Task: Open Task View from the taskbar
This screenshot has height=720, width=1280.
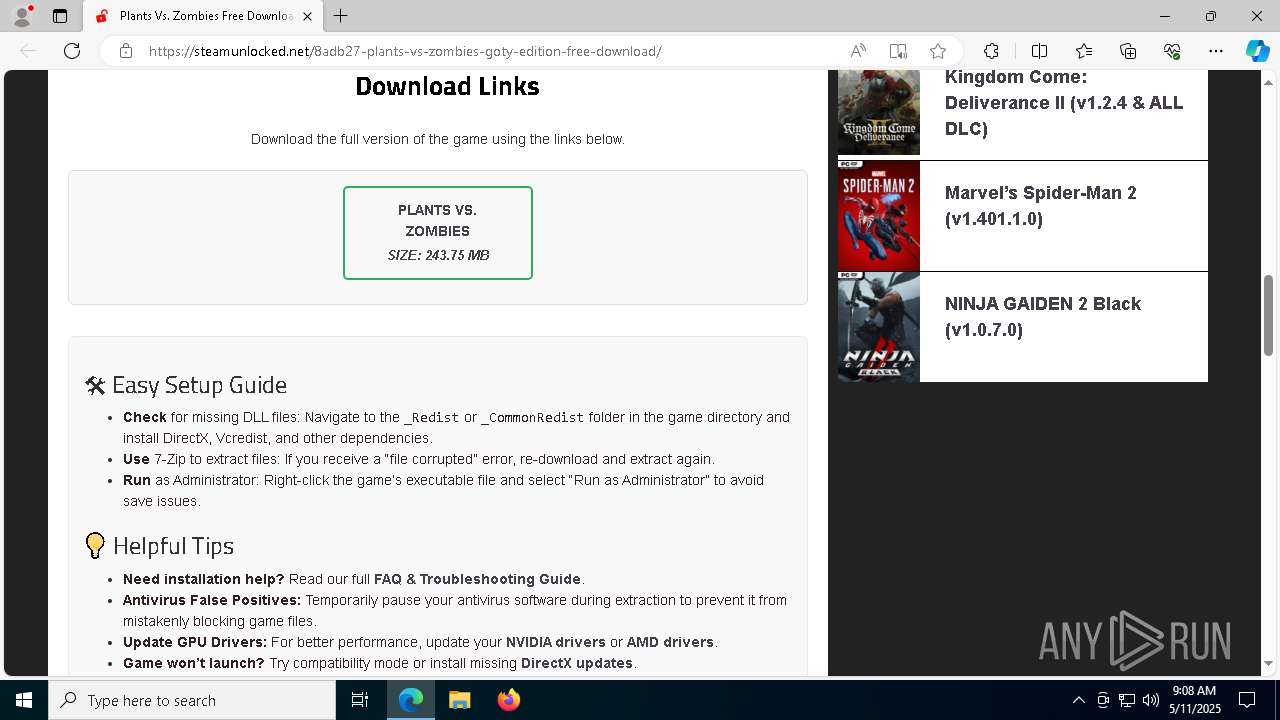Action: [x=360, y=700]
